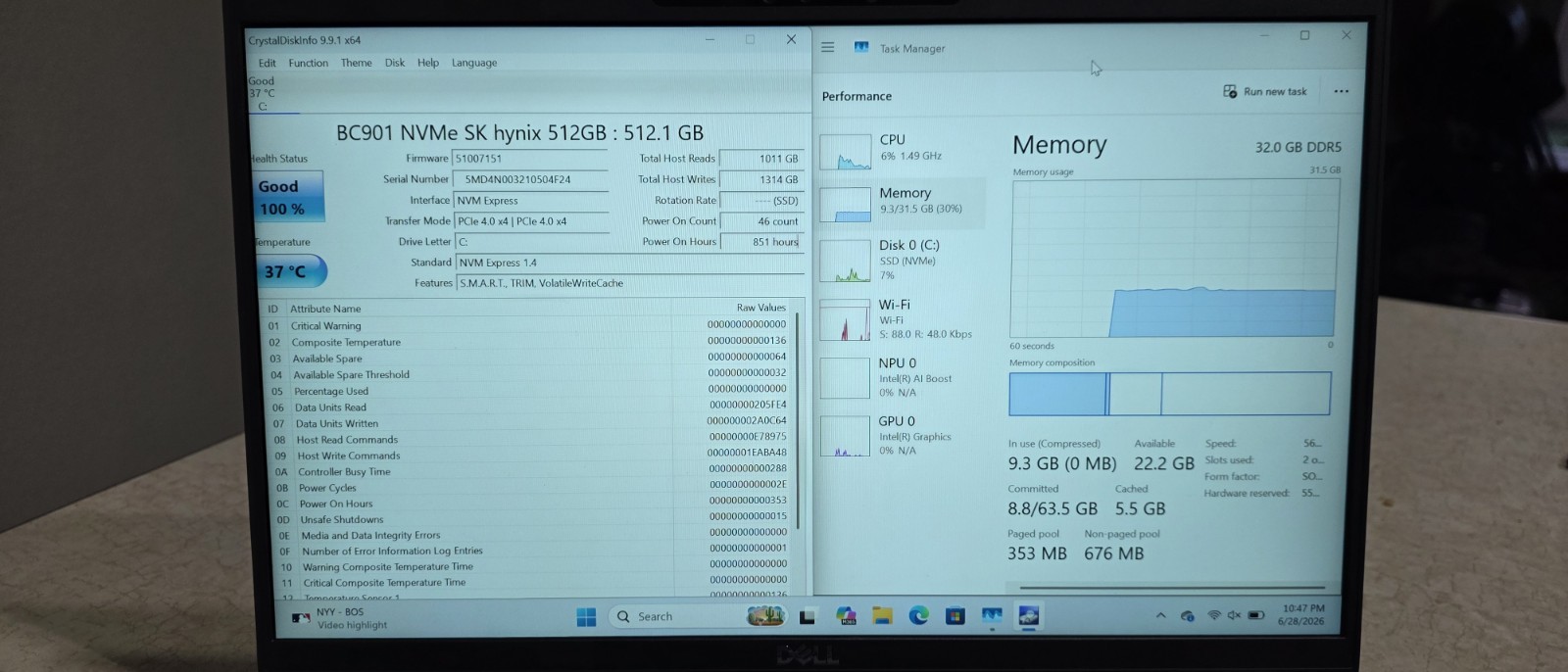Open the Windows Start button
The image size is (1568, 672).
click(x=586, y=616)
